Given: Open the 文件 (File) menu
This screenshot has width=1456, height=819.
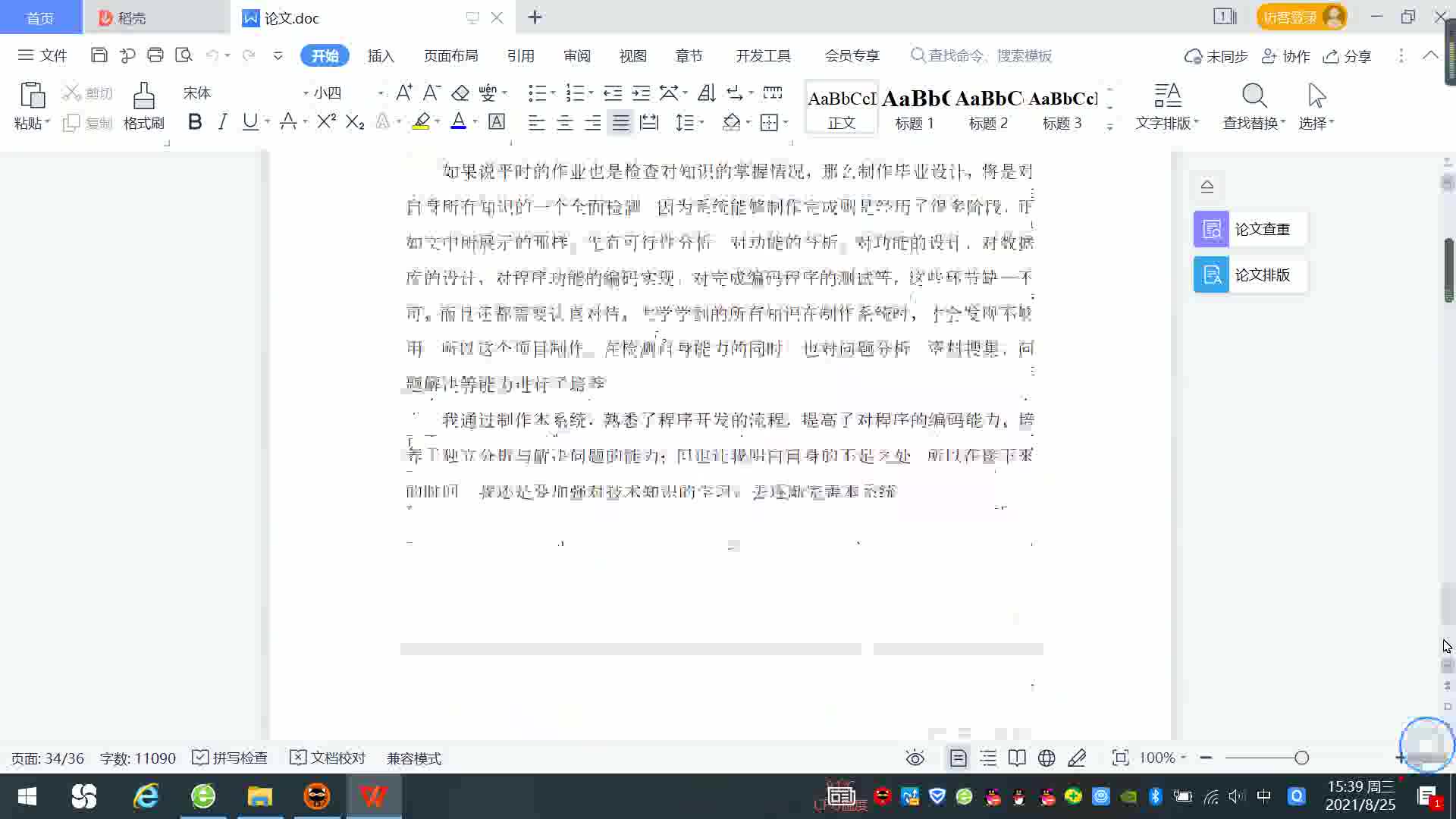Looking at the screenshot, I should [42, 55].
